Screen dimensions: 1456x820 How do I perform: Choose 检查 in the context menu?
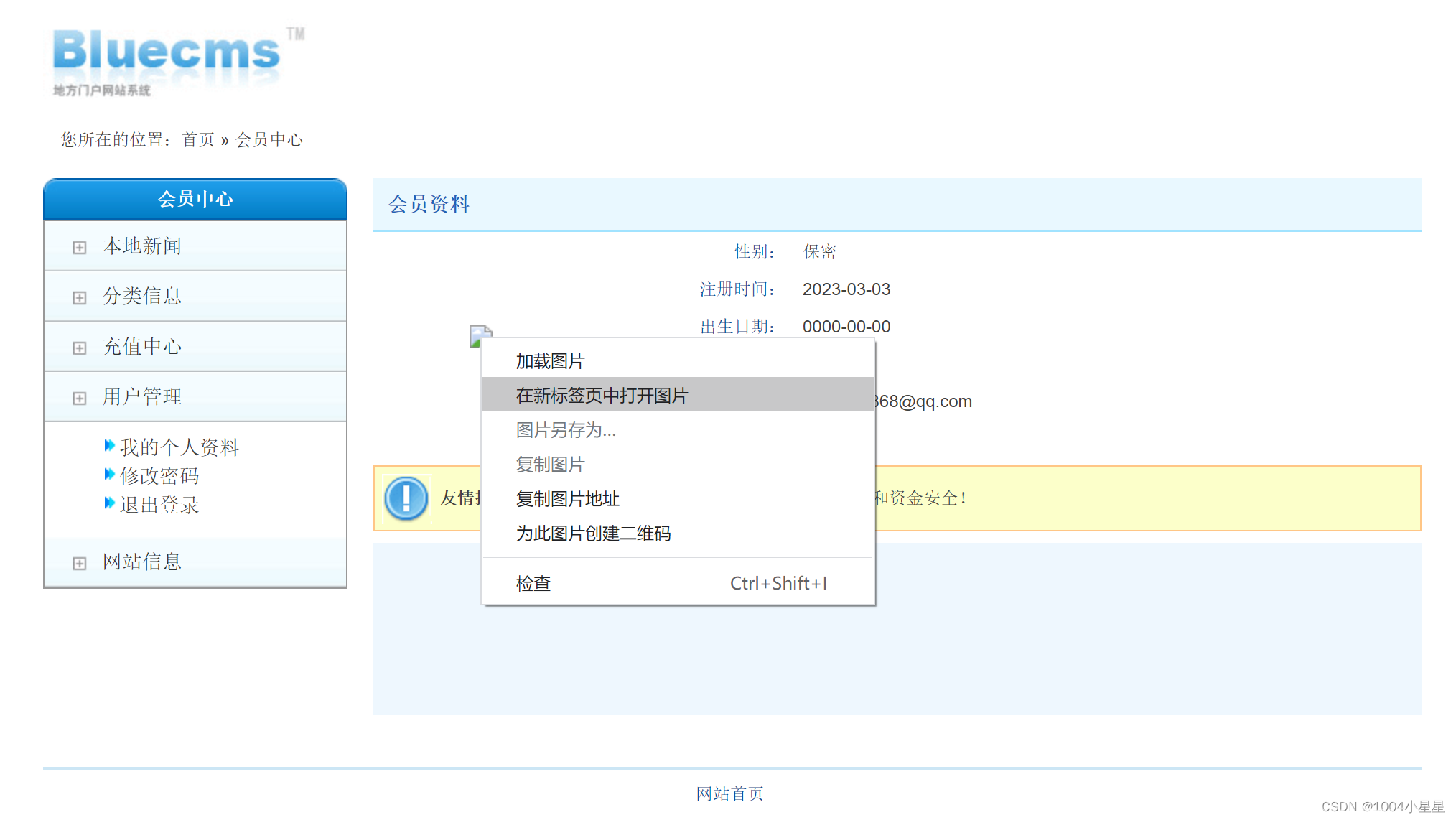(x=678, y=583)
